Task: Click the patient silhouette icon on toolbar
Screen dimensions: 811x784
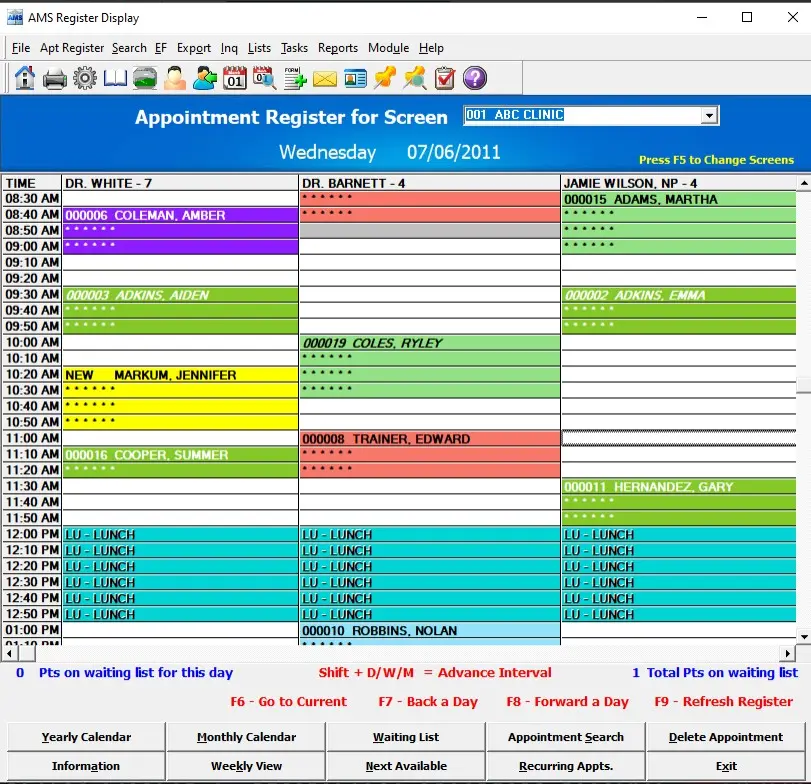Action: [x=176, y=78]
